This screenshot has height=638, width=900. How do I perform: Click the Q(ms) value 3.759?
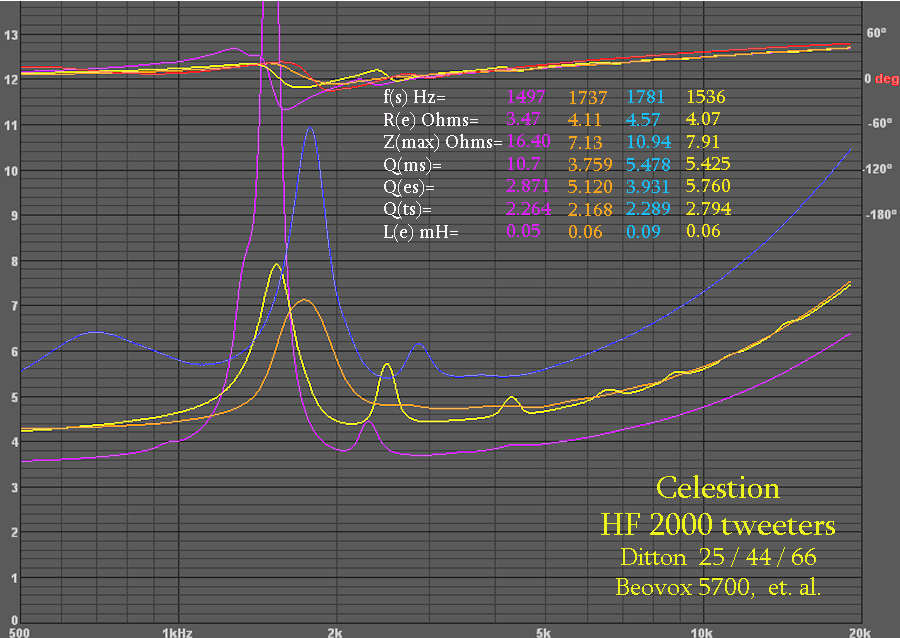click(x=590, y=165)
